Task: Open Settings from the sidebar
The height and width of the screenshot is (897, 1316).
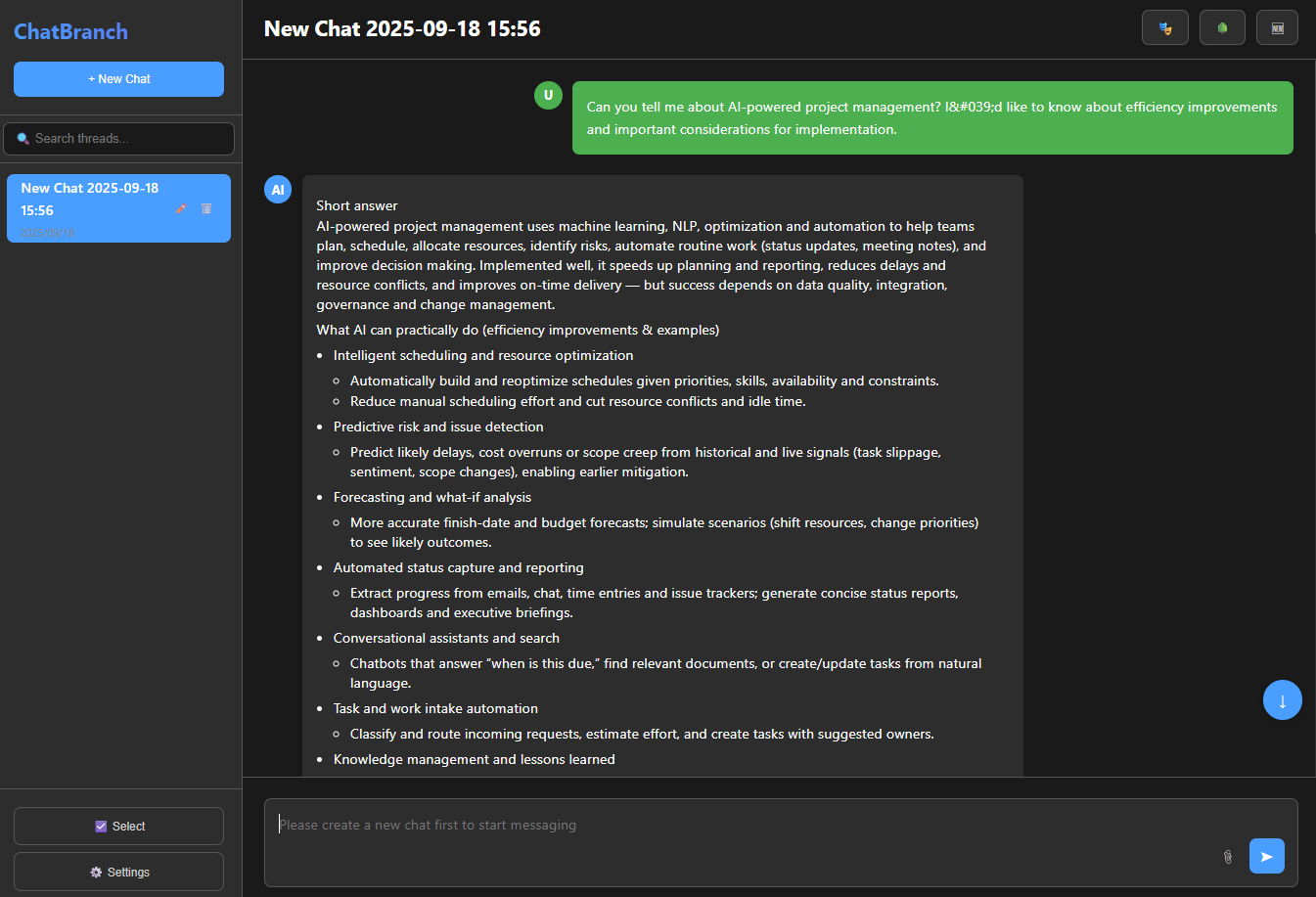Action: [x=118, y=873]
